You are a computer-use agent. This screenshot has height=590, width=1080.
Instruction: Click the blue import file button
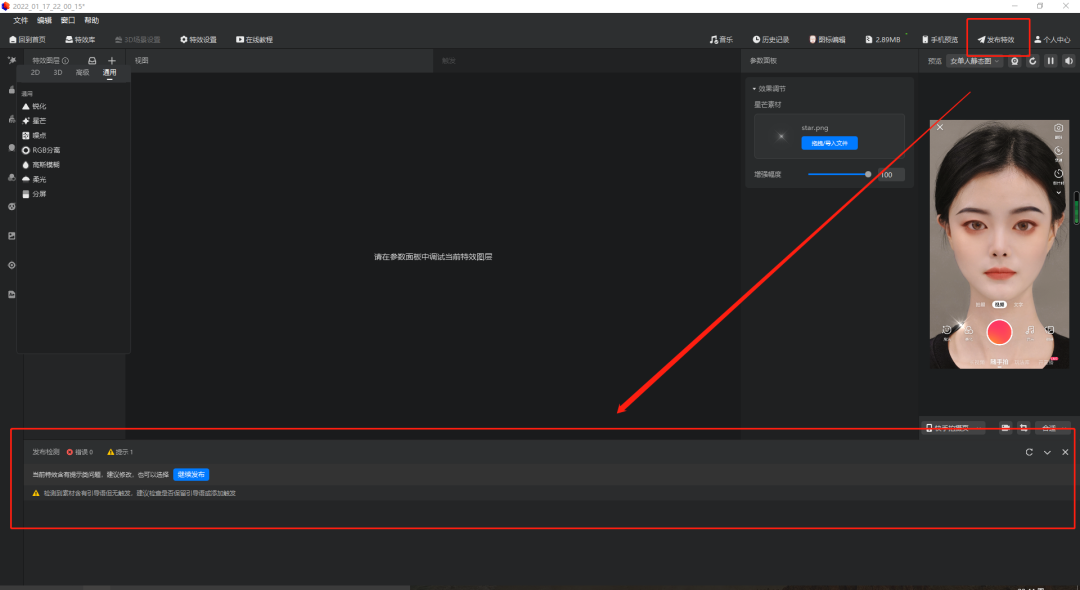[829, 143]
